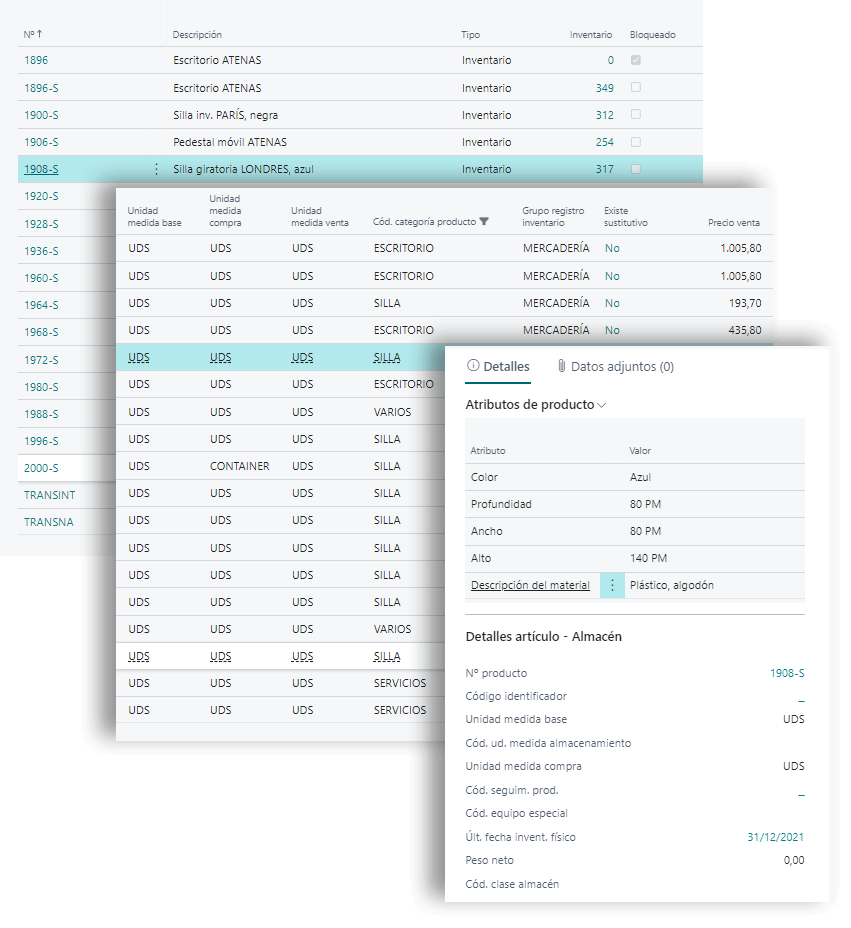Click the three-dot button beside Descripción del material
This screenshot has height=928, width=851.
point(612,585)
